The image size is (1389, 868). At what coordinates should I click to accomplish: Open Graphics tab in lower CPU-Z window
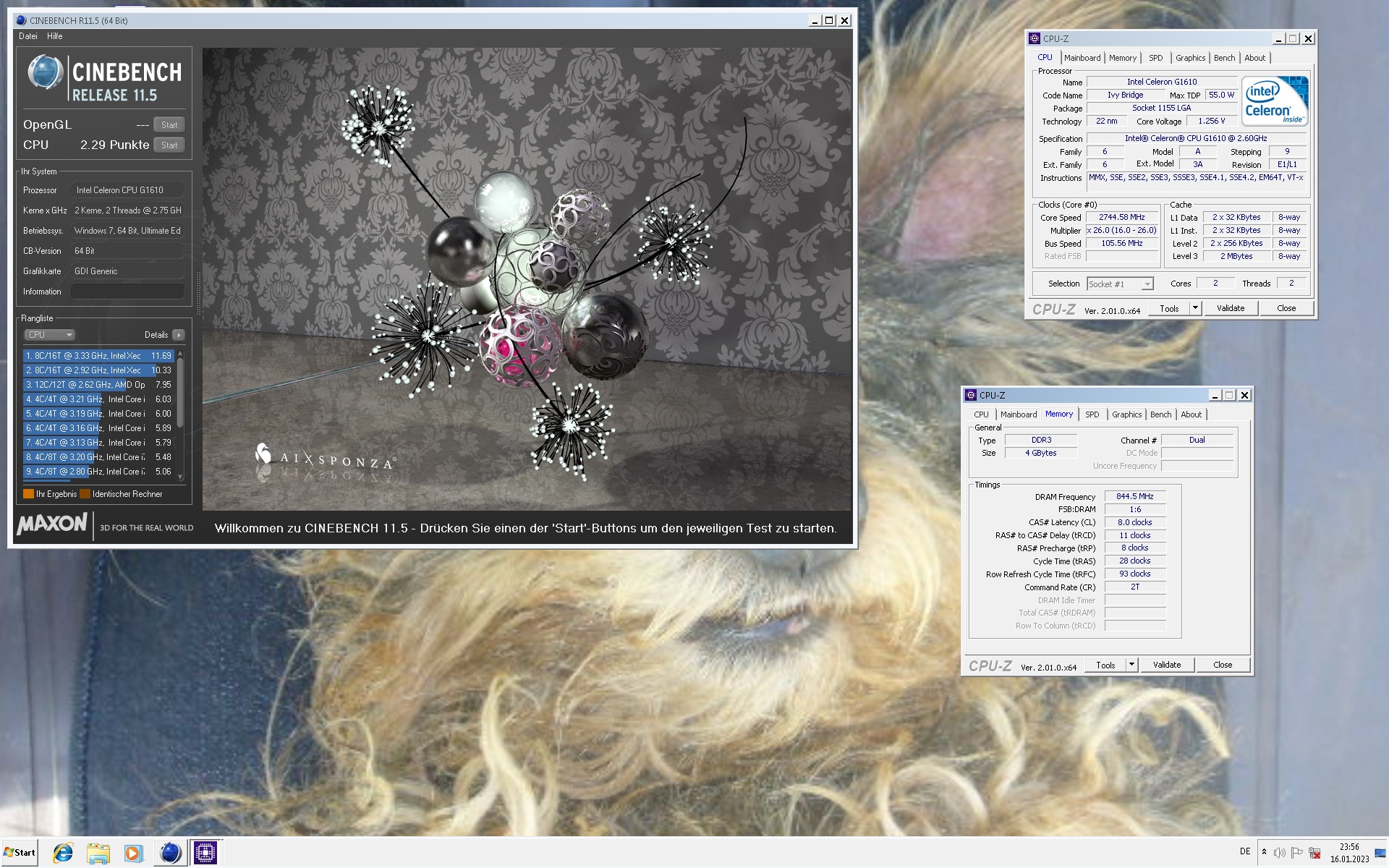[x=1126, y=414]
